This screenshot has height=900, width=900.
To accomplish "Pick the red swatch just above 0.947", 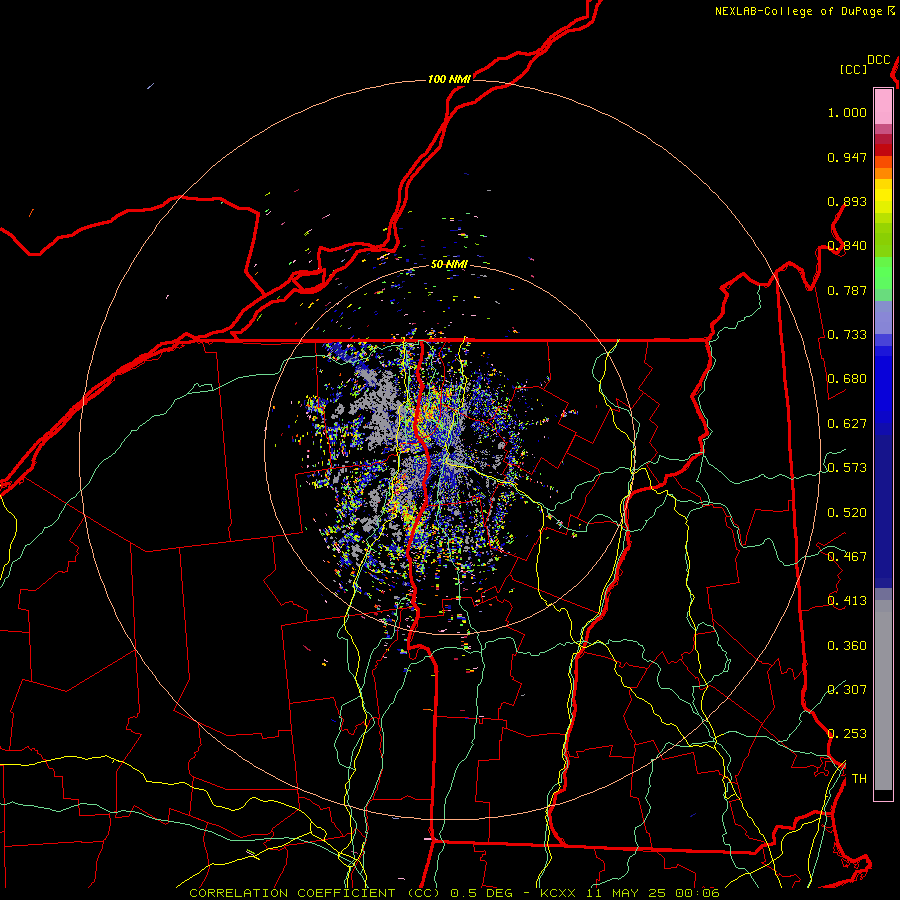I will pyautogui.click(x=883, y=150).
